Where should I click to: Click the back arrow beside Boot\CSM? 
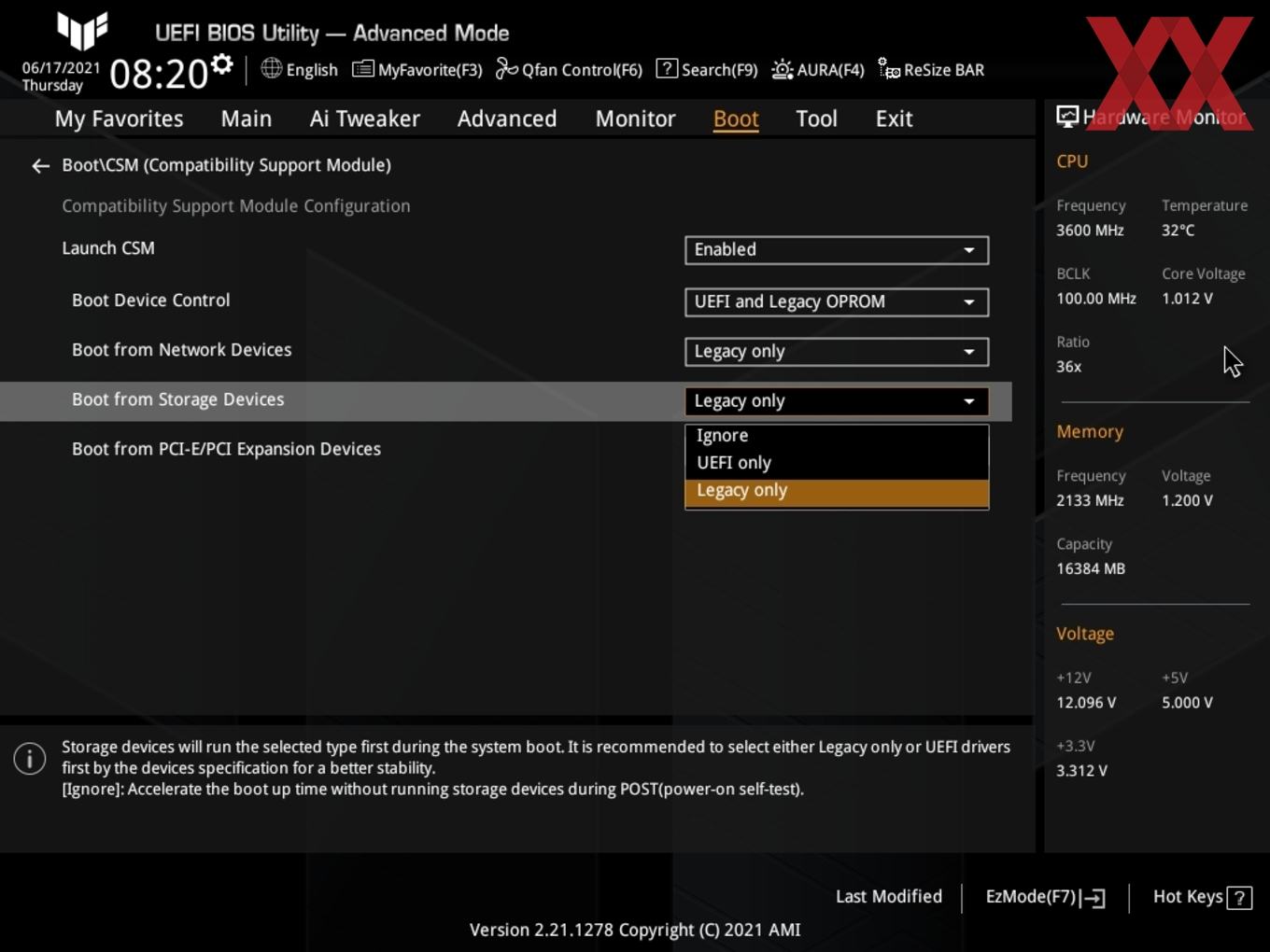pyautogui.click(x=40, y=166)
